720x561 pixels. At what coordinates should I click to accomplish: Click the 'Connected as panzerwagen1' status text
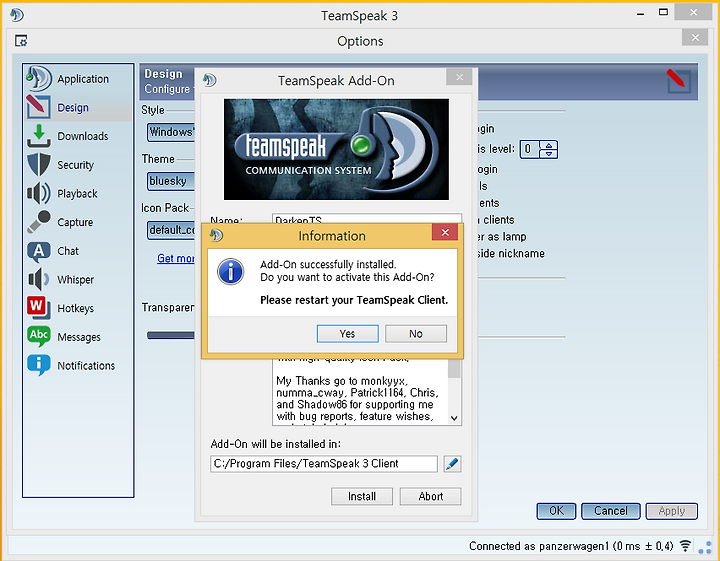(571, 546)
